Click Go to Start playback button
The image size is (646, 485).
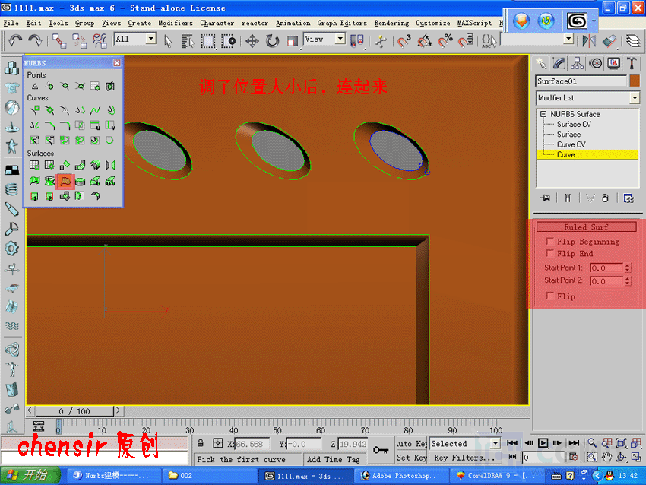(x=513, y=443)
